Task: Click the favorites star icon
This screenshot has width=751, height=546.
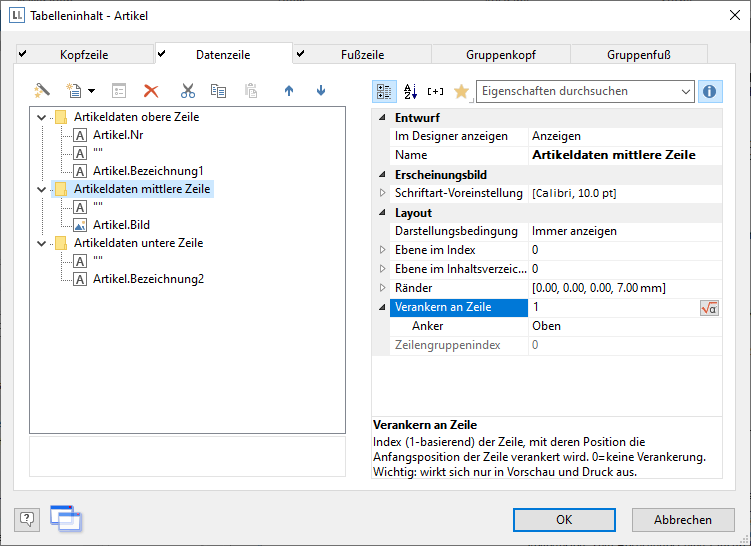Action: [x=460, y=92]
